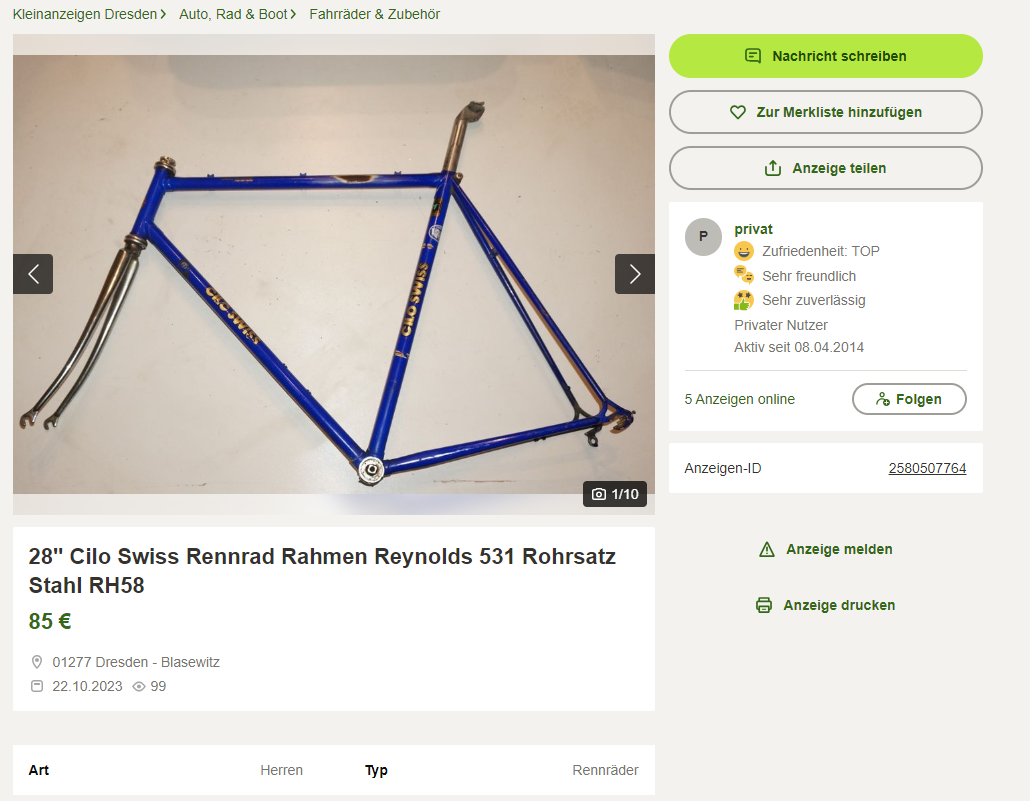The image size is (1030, 801).
Task: Open Fahrräder & Zubehör breadcrumb category
Action: [x=374, y=14]
